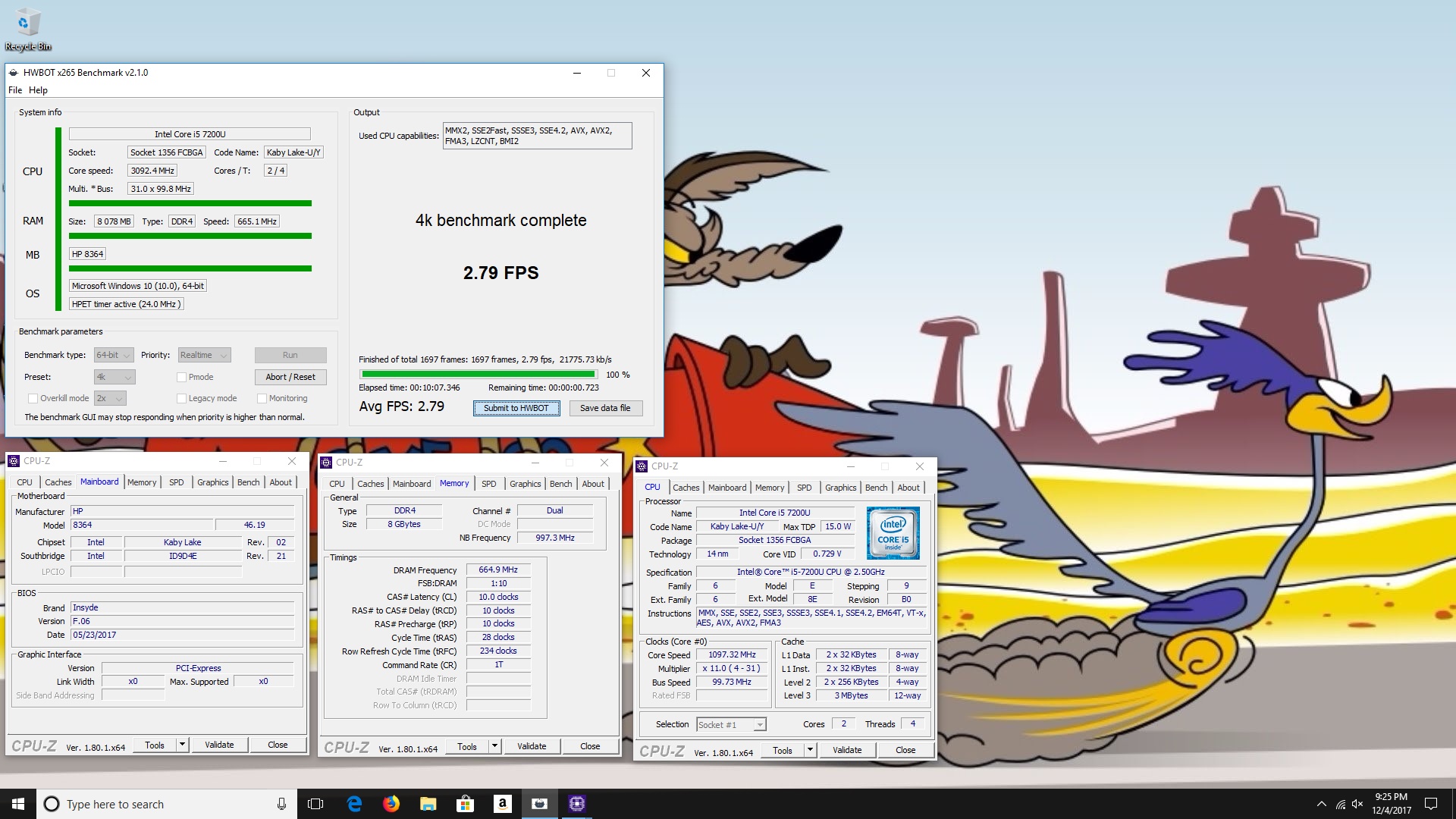
Task: Click the Core Speed 1097.32 MHz value
Action: 733,654
